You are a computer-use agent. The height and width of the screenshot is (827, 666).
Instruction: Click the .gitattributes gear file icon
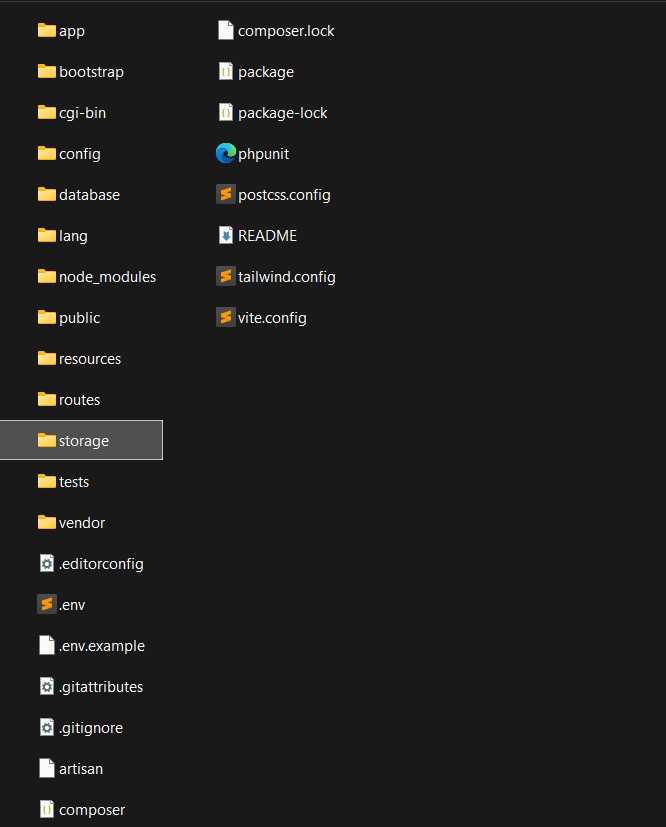click(46, 687)
